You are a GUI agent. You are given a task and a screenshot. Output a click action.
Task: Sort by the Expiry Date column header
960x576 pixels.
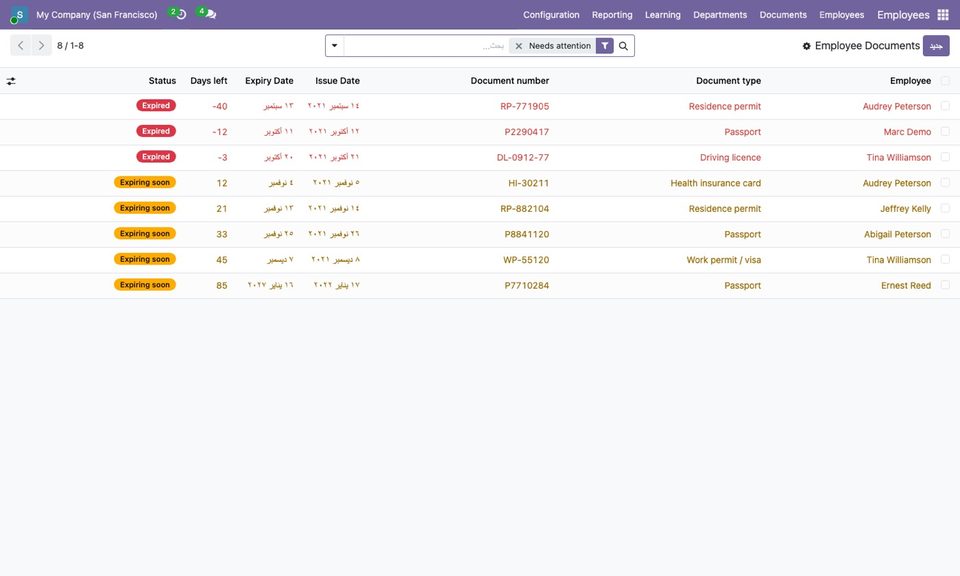point(269,81)
